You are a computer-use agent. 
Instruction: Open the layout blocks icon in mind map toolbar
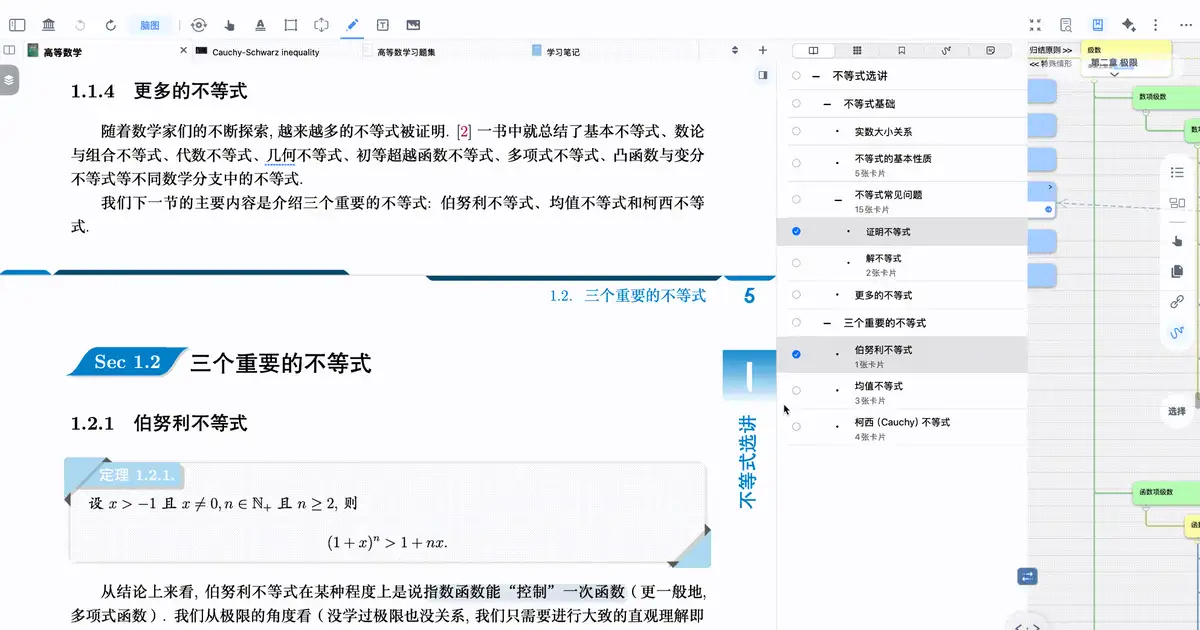coord(1177,204)
